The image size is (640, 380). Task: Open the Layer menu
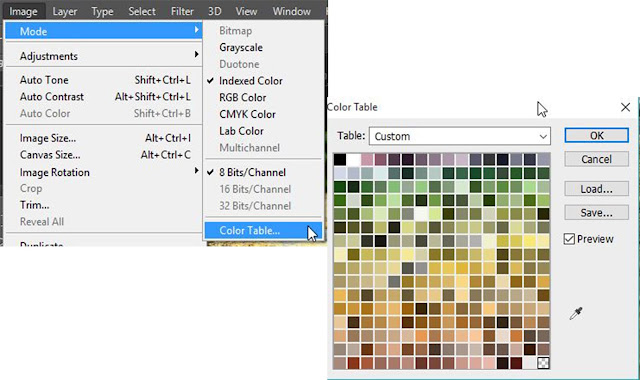pyautogui.click(x=64, y=11)
